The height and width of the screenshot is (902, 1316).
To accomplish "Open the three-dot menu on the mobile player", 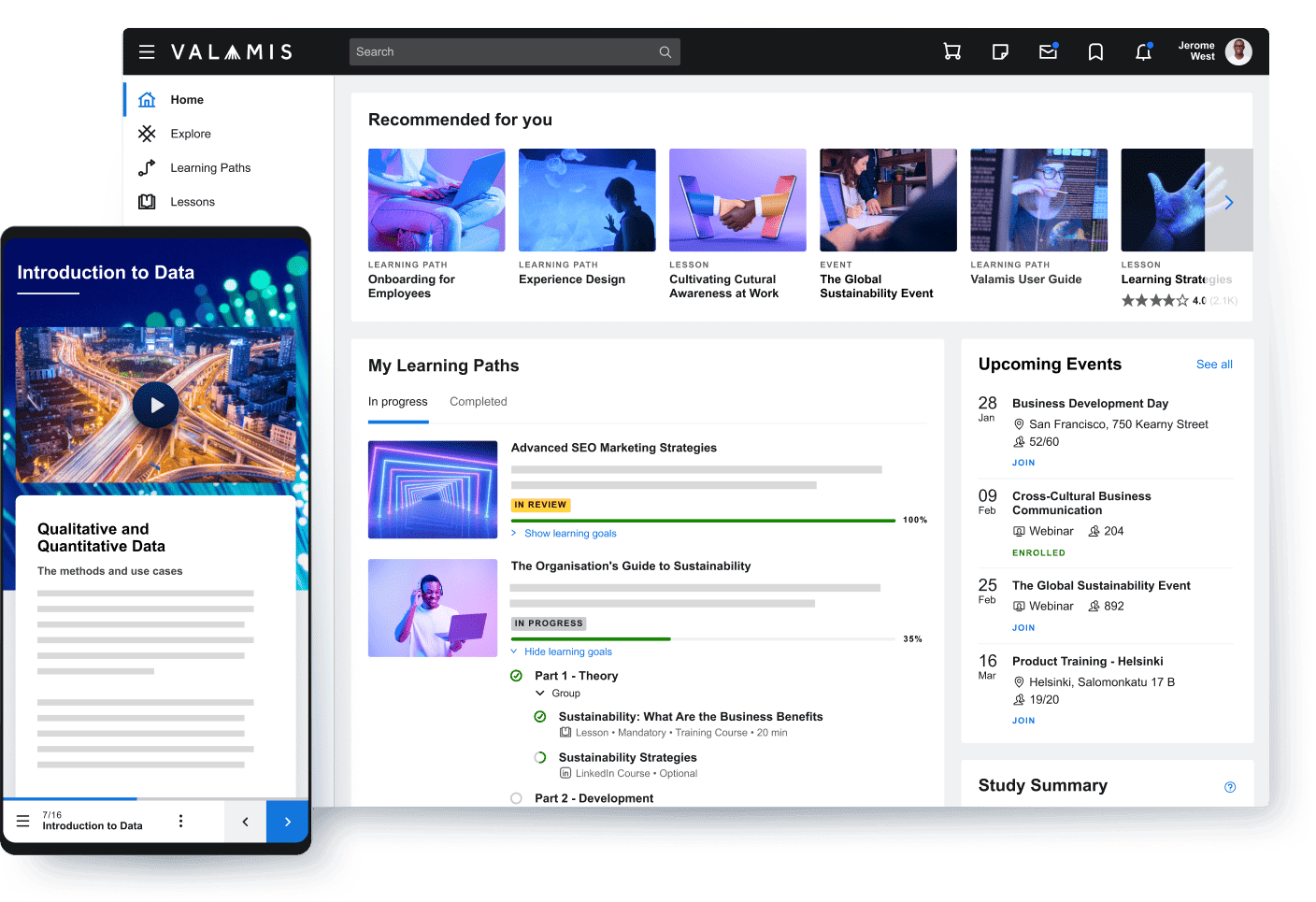I will click(180, 821).
